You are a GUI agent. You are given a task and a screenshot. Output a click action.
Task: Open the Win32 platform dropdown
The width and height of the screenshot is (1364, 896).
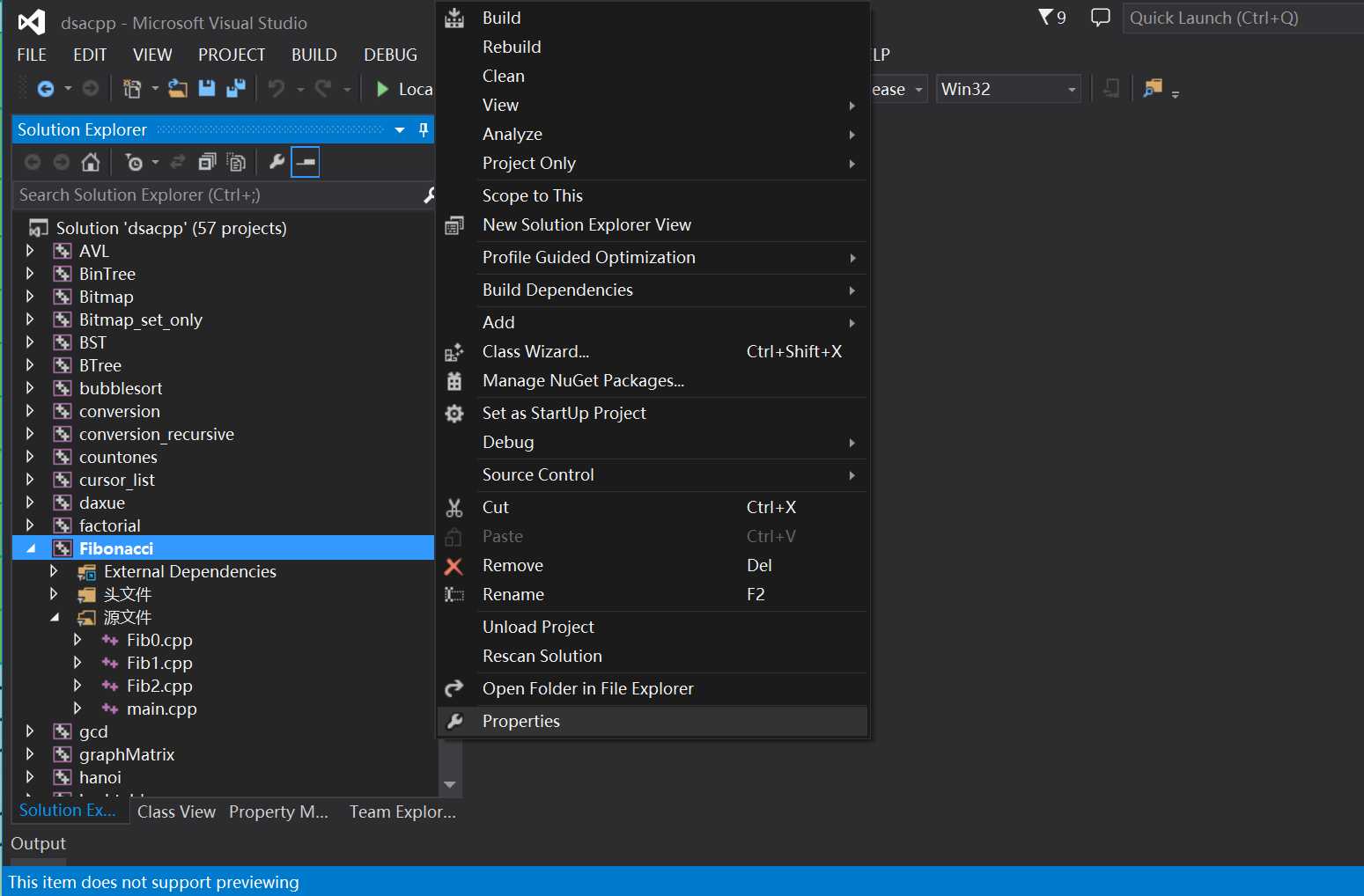[x=1008, y=89]
